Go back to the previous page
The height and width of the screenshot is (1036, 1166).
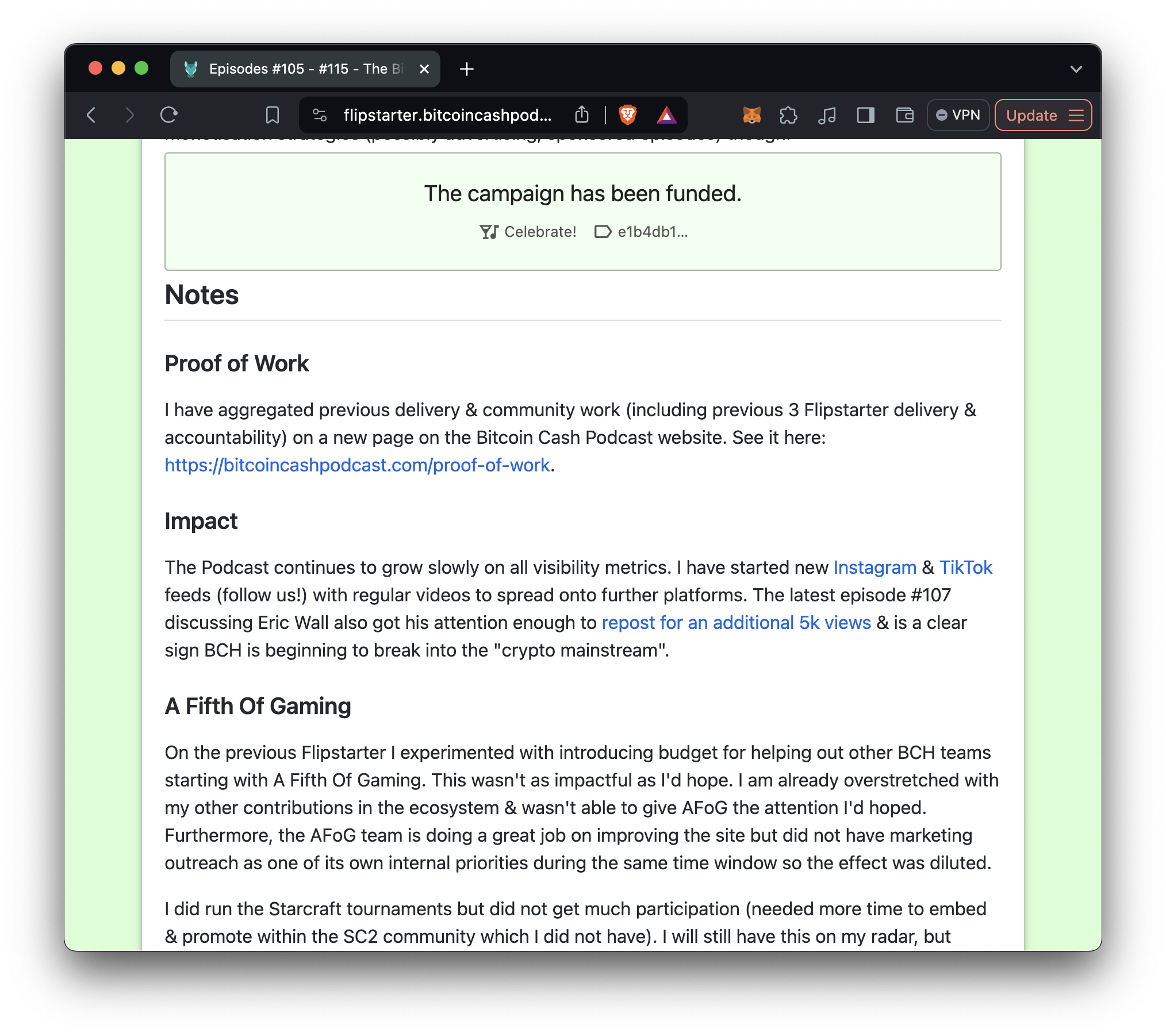tap(91, 115)
